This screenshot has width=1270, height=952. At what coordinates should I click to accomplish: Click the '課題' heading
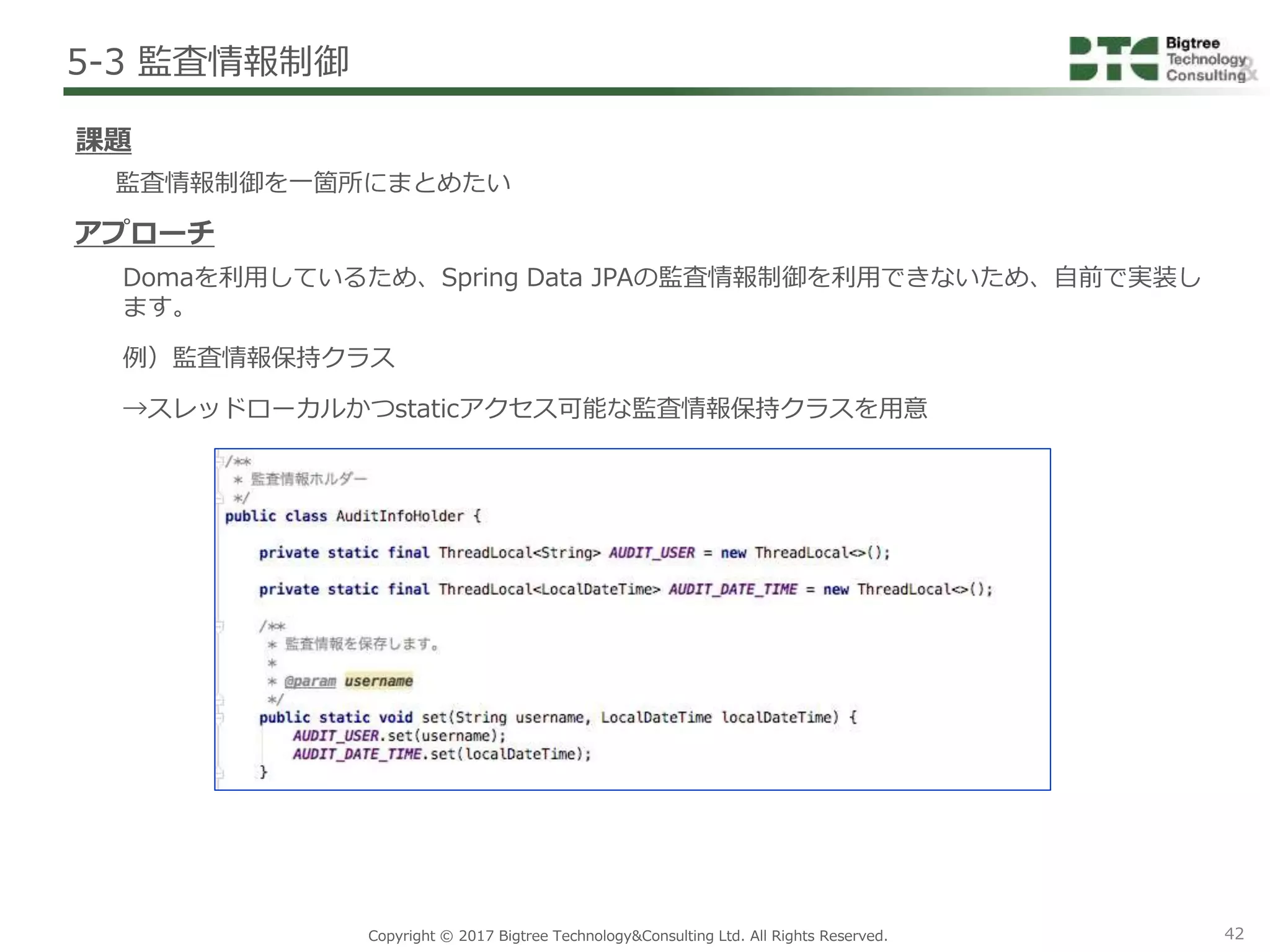[x=103, y=139]
